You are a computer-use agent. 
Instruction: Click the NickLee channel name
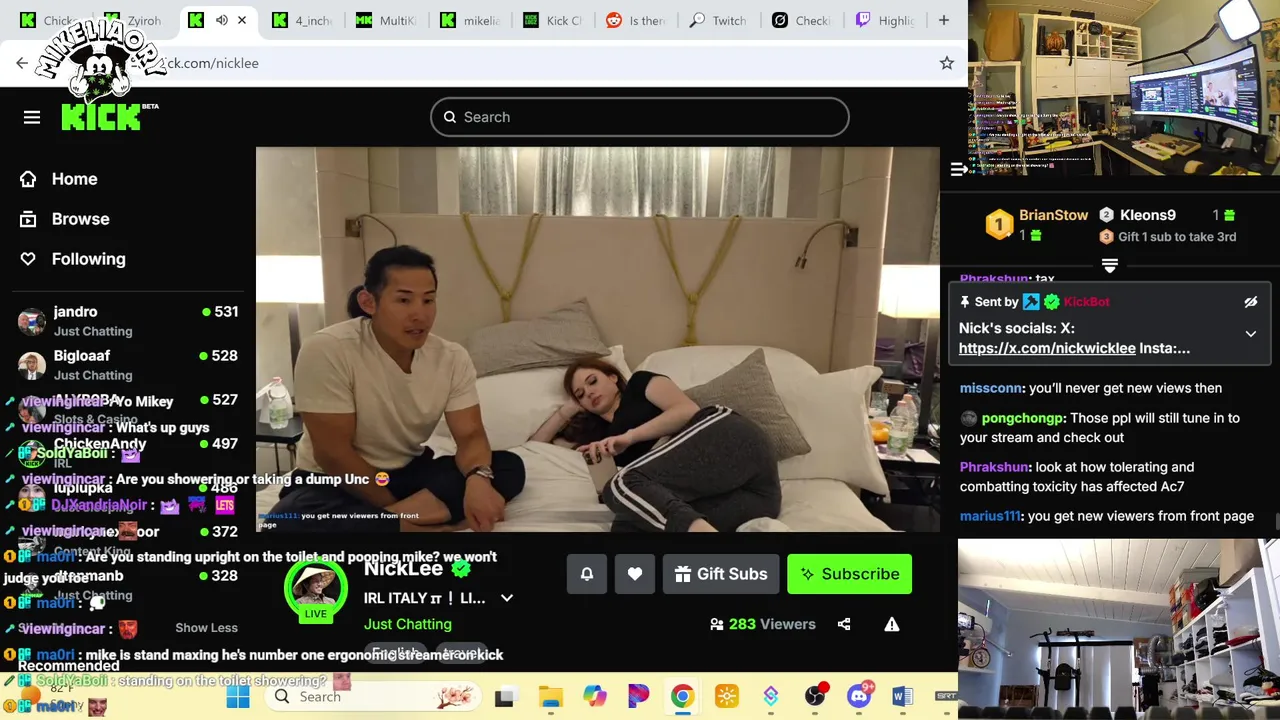point(403,568)
